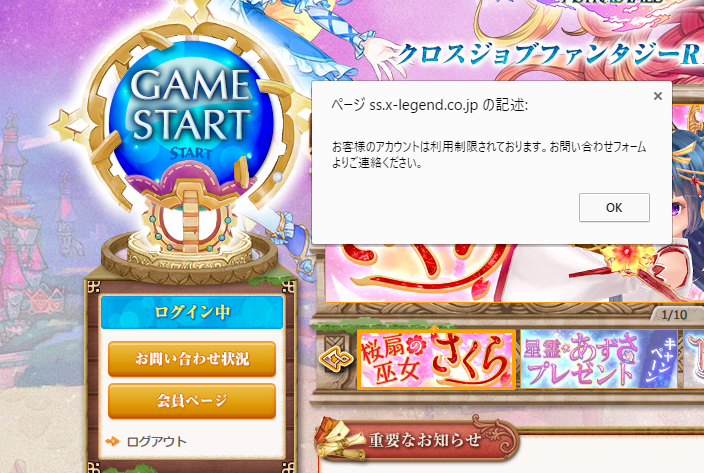704x473 pixels.
Task: Open the 会員ページ member page
Action: (x=192, y=401)
